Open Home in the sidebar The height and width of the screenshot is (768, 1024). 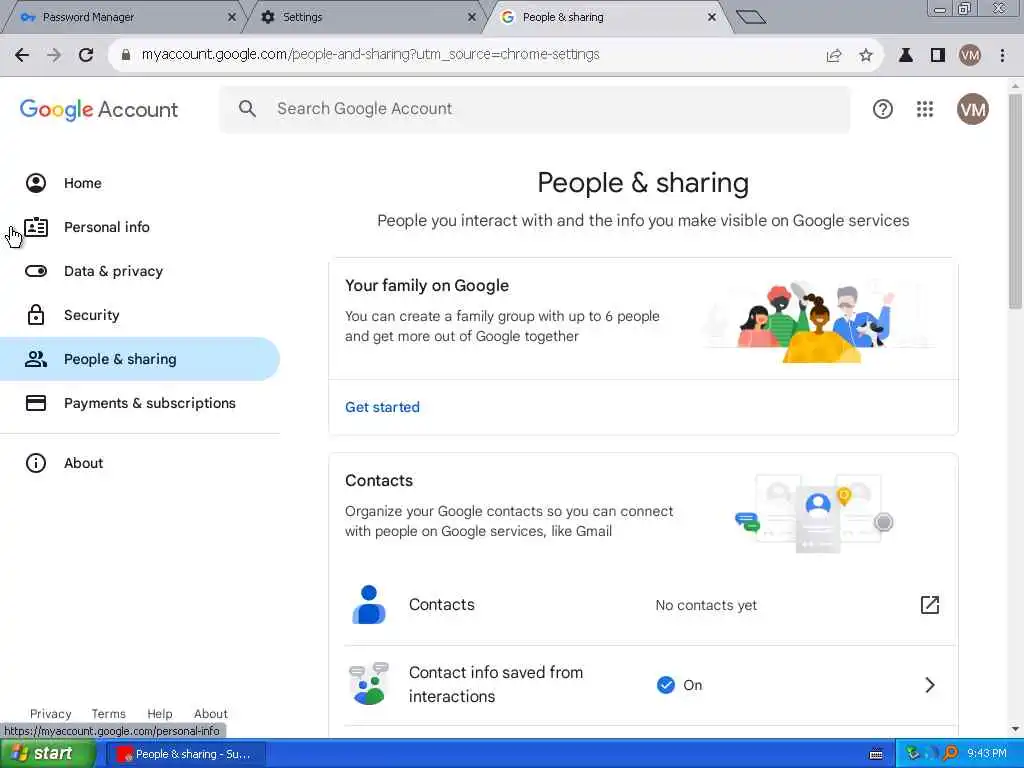pos(140,183)
